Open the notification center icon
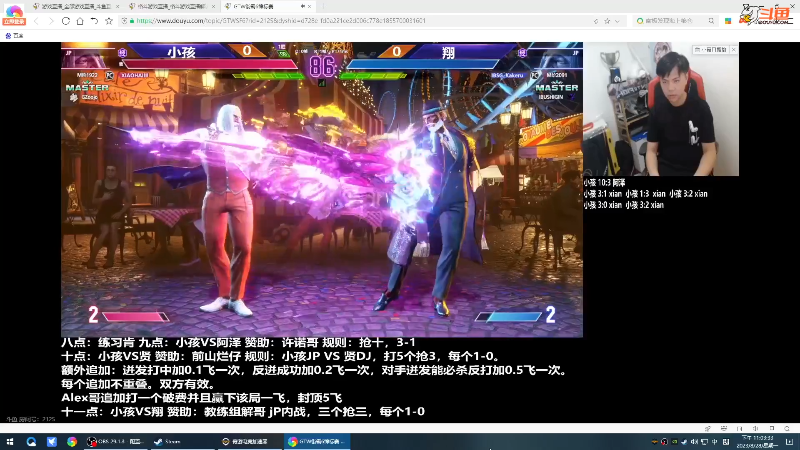Image resolution: width=800 pixels, height=450 pixels. [x=789, y=442]
